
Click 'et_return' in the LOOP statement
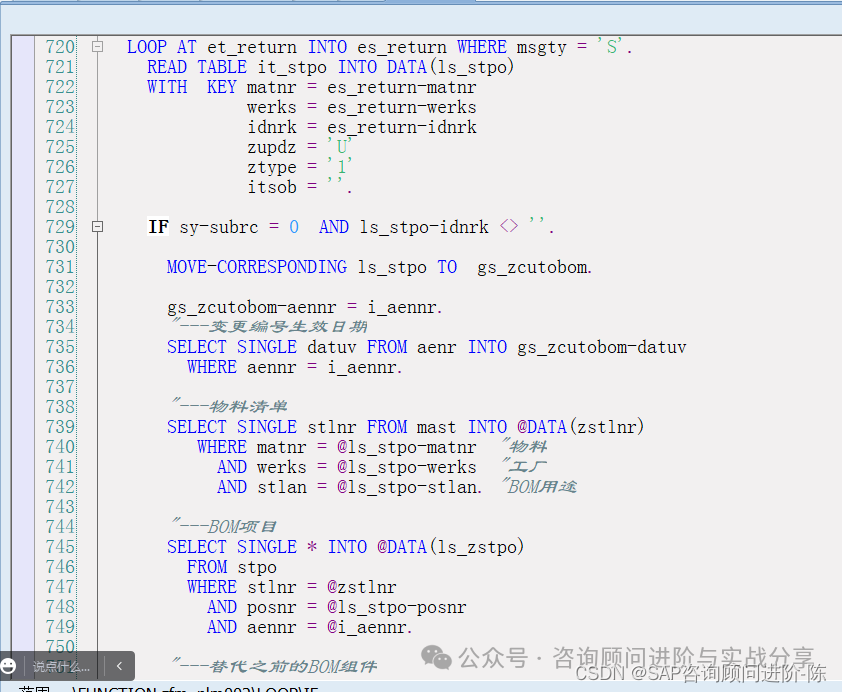pos(252,47)
